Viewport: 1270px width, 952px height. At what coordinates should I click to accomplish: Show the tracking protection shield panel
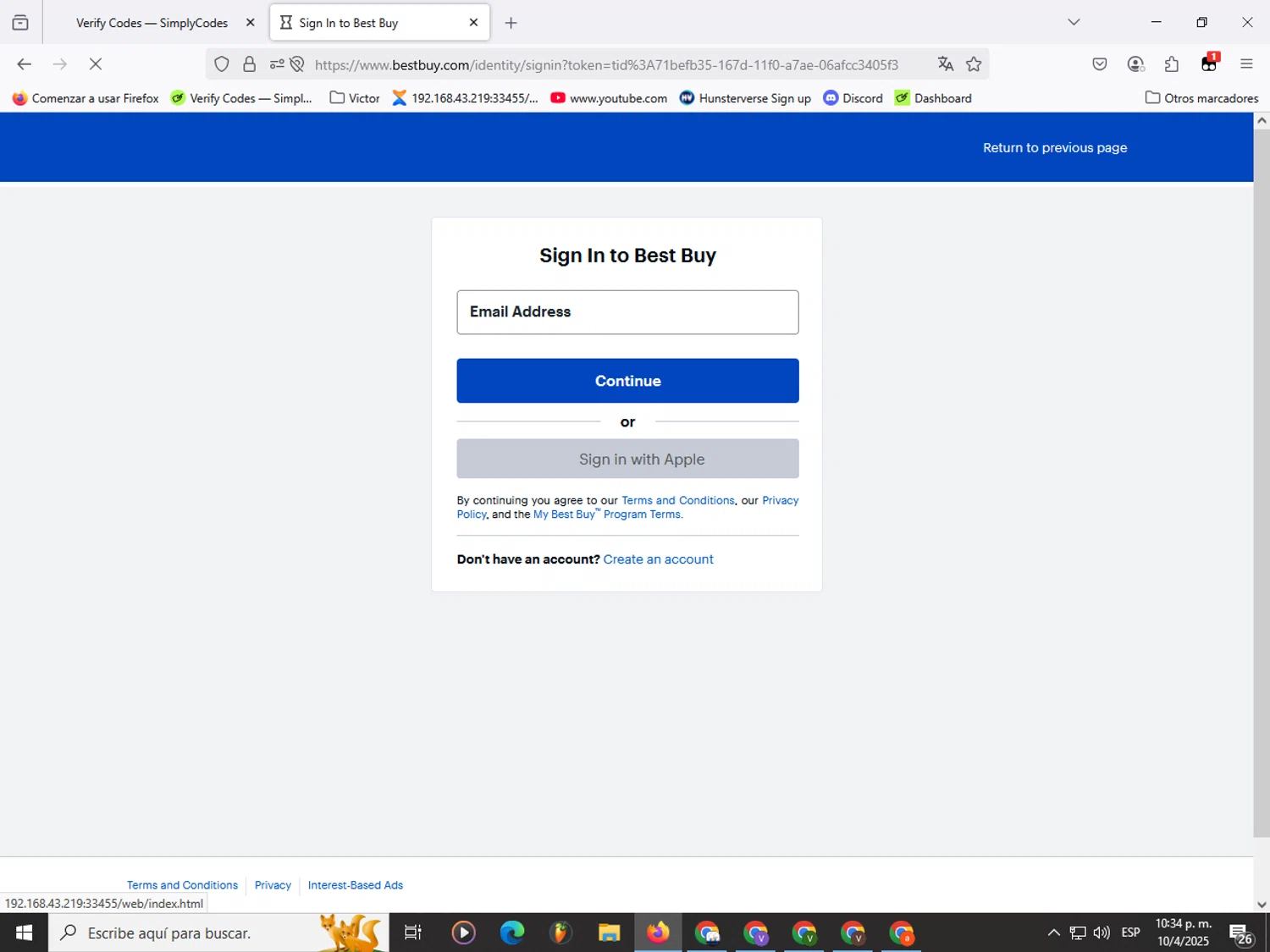point(222,64)
